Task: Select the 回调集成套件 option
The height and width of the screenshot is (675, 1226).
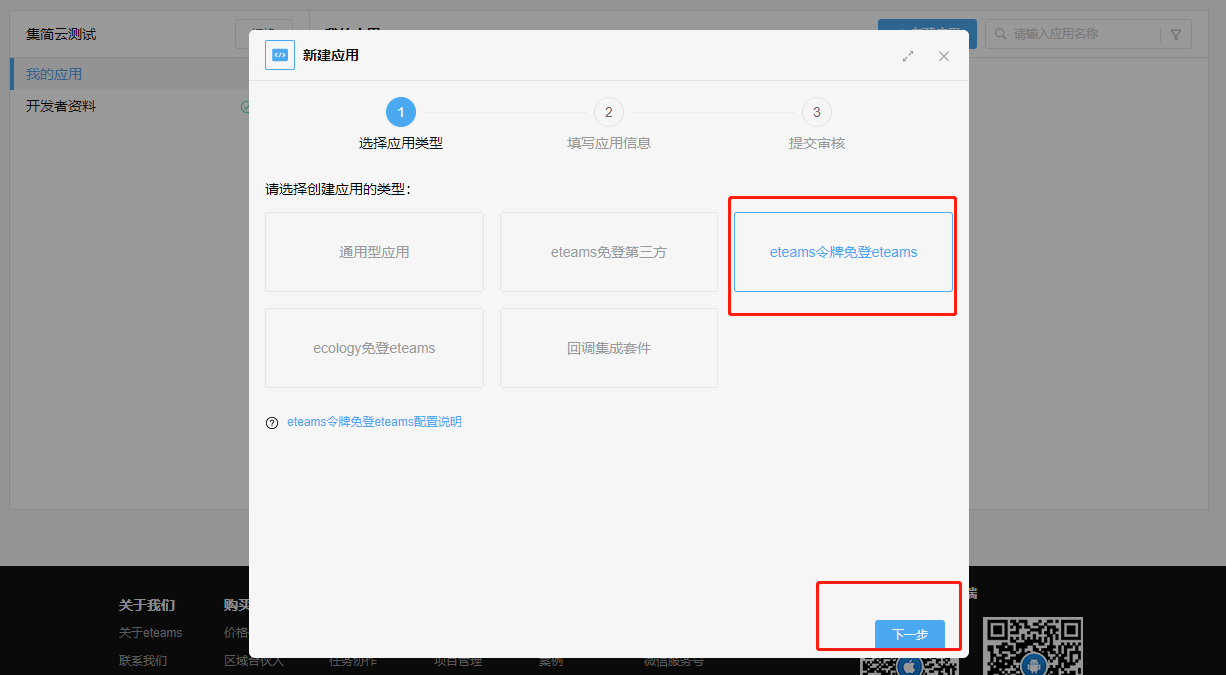Action: 608,348
